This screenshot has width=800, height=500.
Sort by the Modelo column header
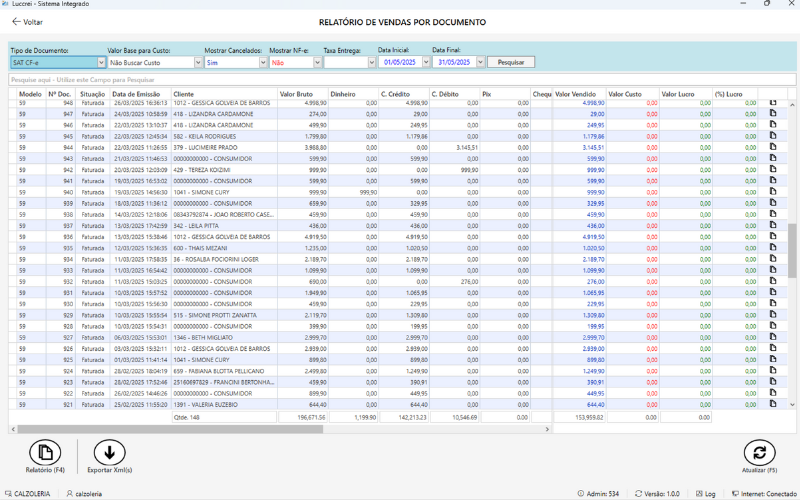coord(30,94)
